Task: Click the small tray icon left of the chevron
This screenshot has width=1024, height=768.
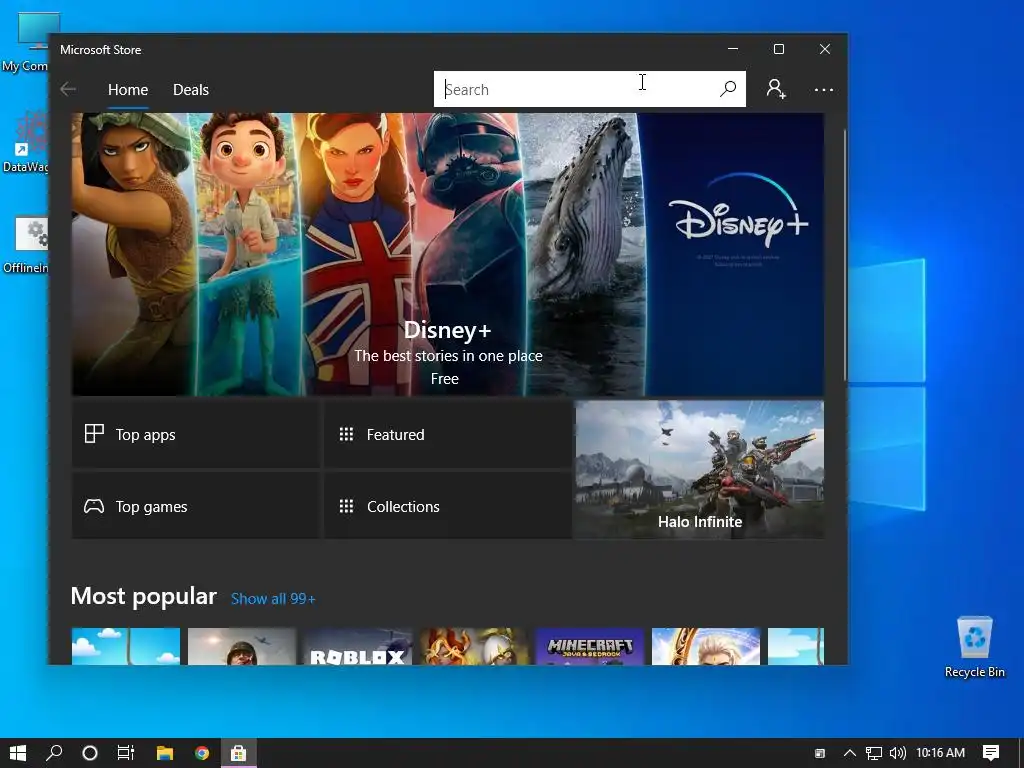Action: coord(820,753)
